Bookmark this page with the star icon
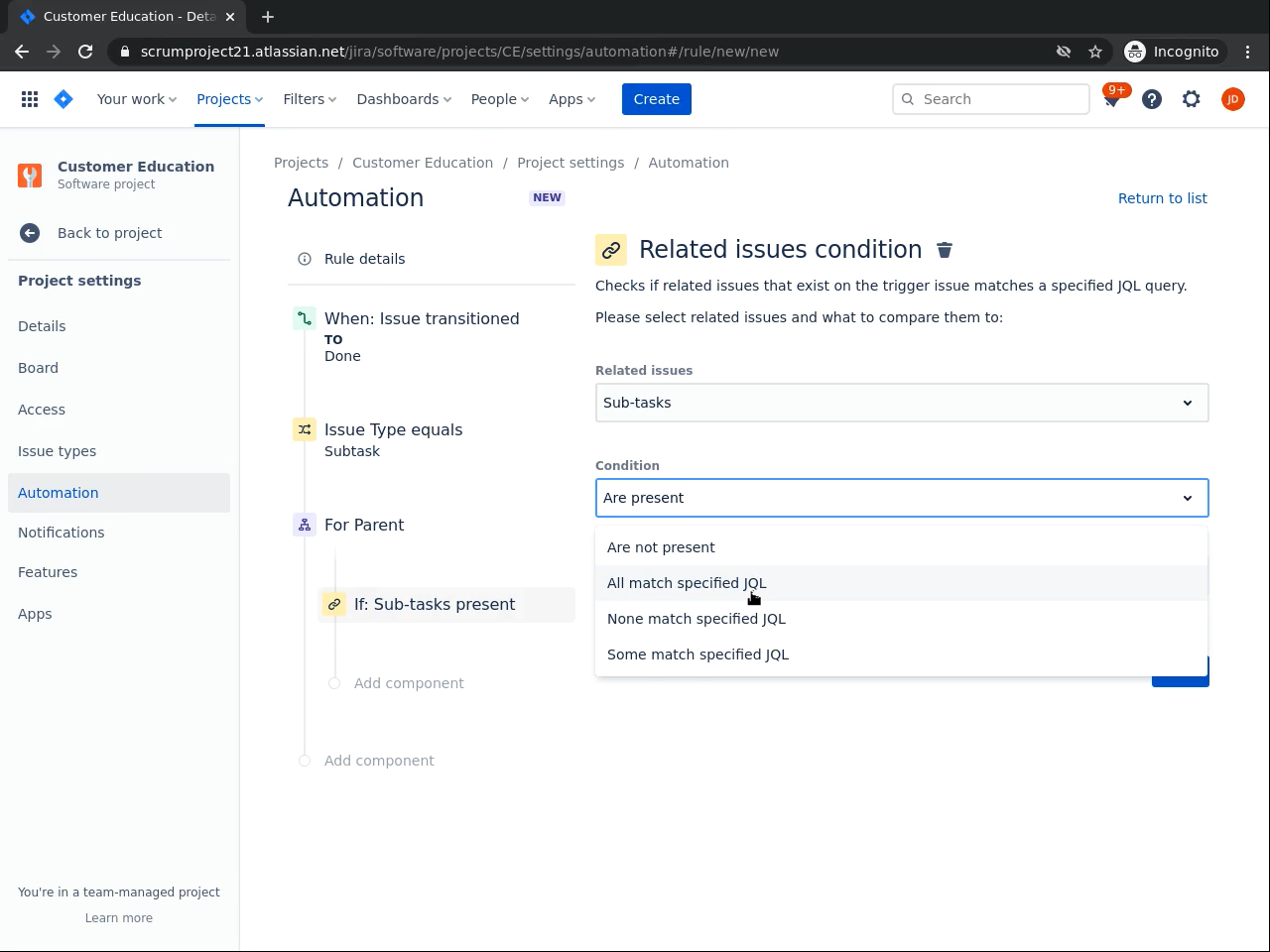The width and height of the screenshot is (1270, 952). pyautogui.click(x=1095, y=52)
